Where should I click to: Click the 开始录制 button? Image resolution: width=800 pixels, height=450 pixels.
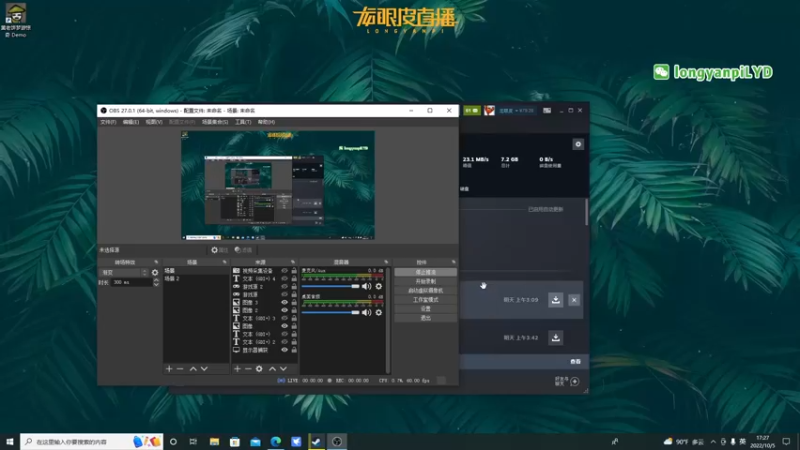tap(426, 282)
